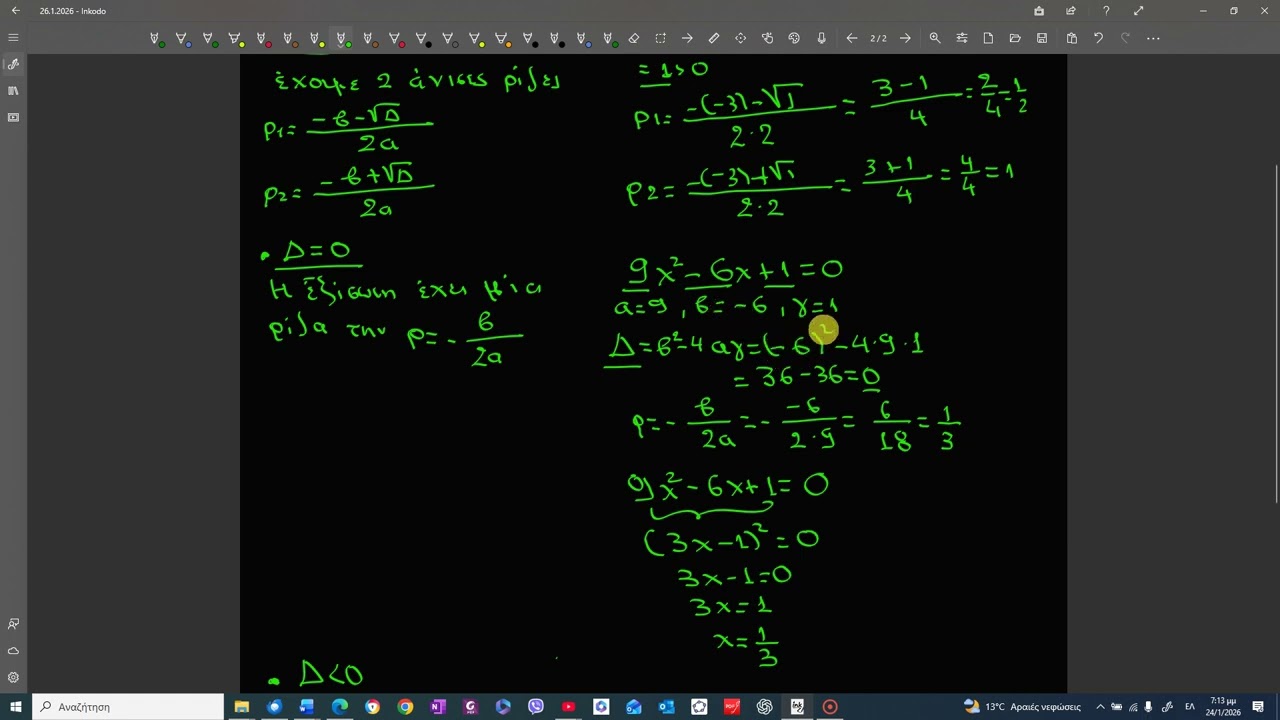Switch the ΕΛ keyboard language

pos(1190,707)
